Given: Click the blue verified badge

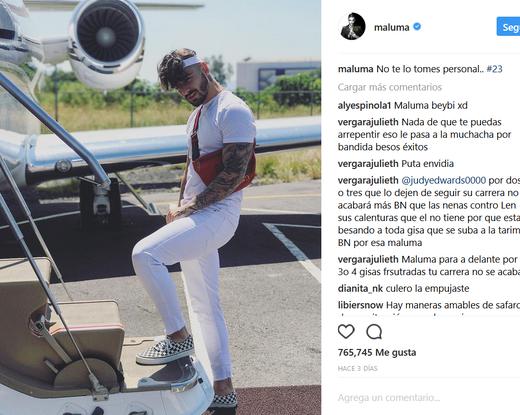Looking at the screenshot, I should (x=417, y=26).
